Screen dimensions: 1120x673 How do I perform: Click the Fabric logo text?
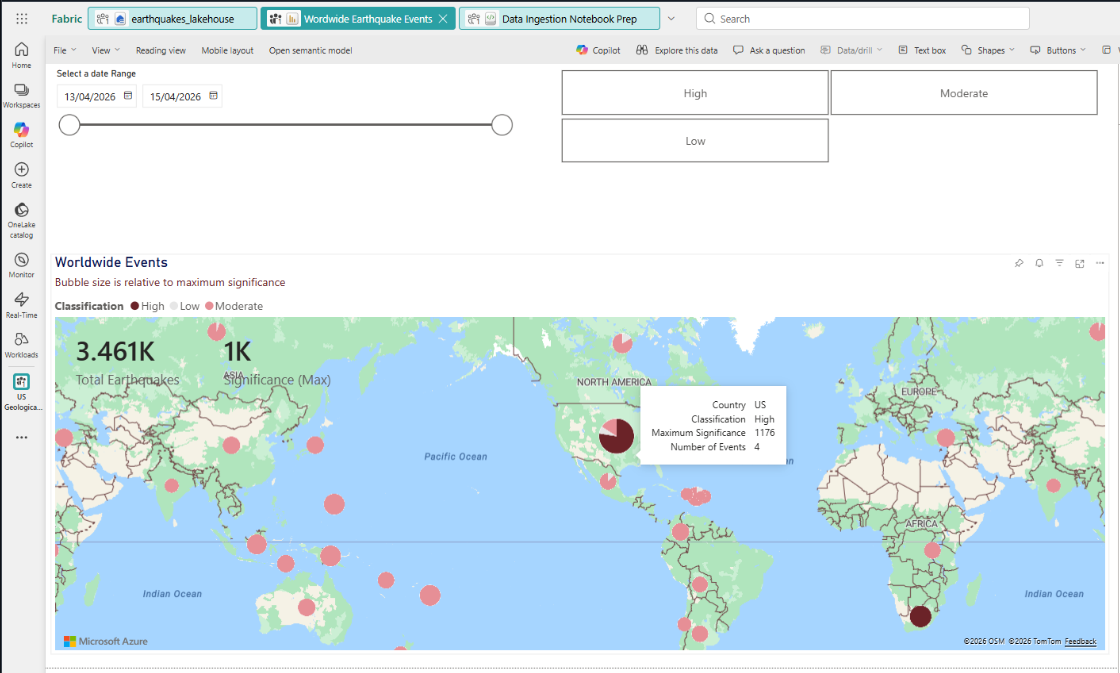pos(66,19)
